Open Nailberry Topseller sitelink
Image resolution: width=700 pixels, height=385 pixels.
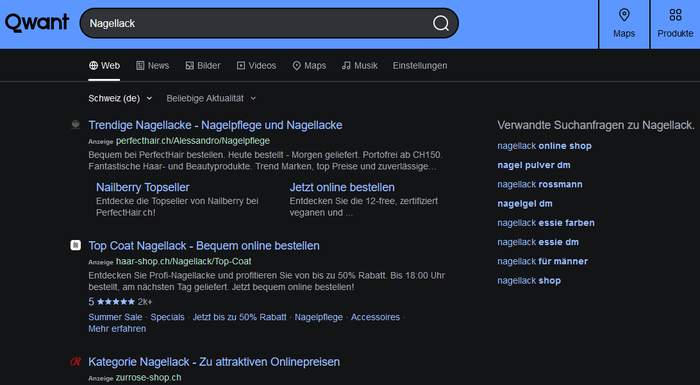pyautogui.click(x=143, y=187)
